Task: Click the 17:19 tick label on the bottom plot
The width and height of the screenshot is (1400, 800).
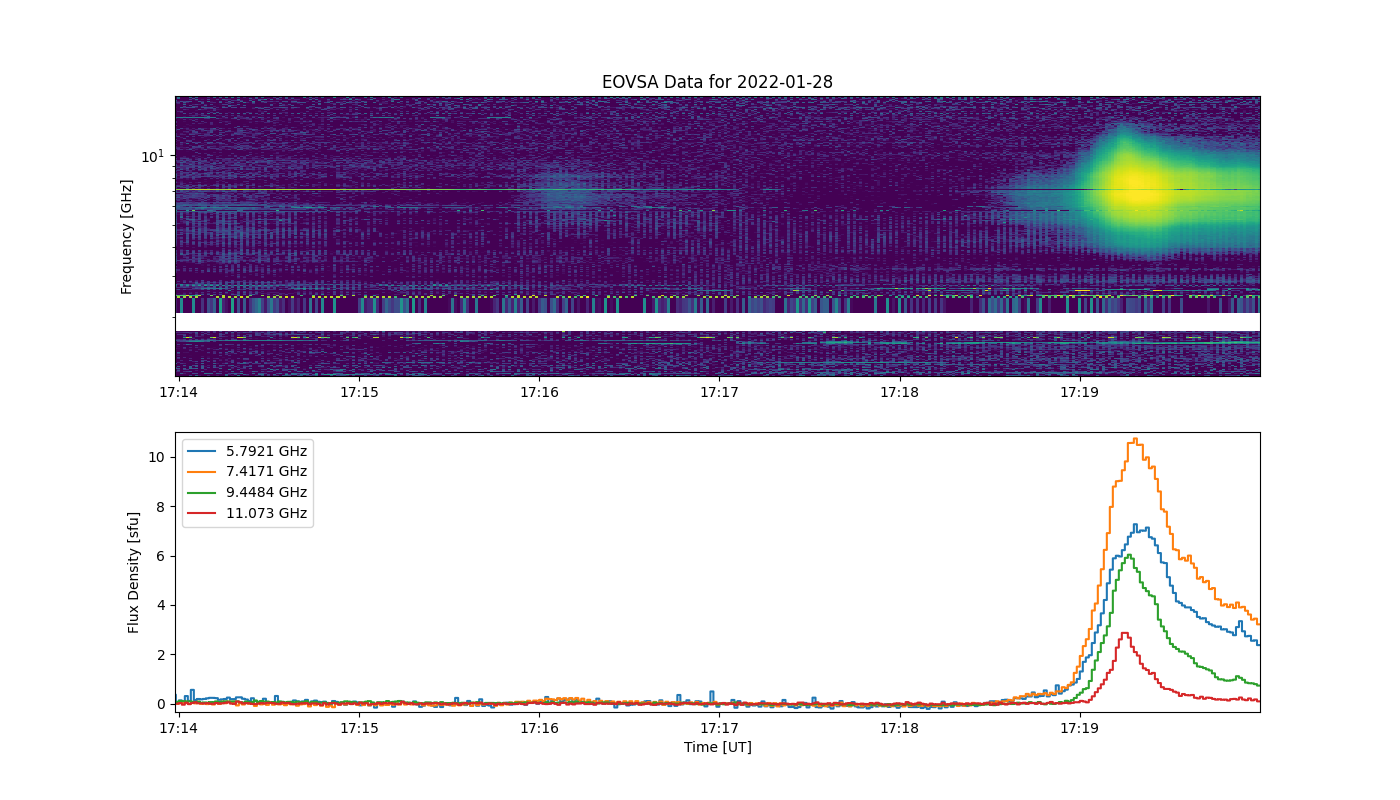Action: 1079,727
